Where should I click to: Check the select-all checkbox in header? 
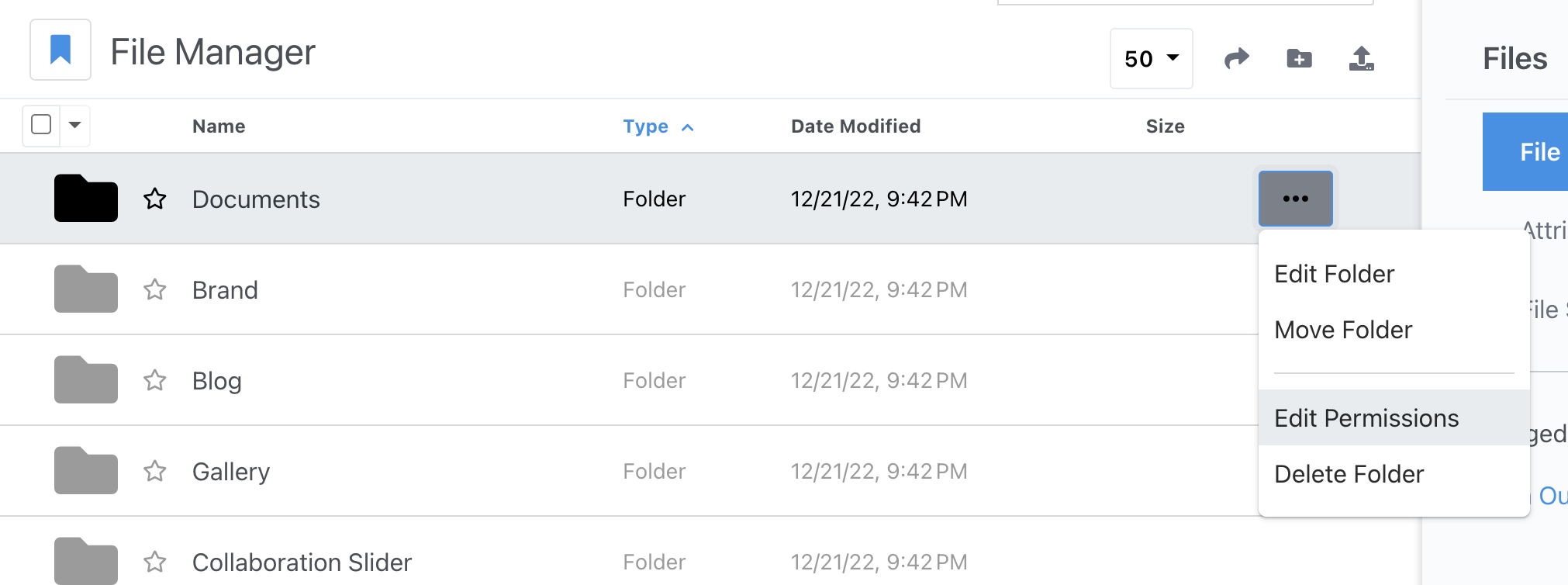click(41, 124)
